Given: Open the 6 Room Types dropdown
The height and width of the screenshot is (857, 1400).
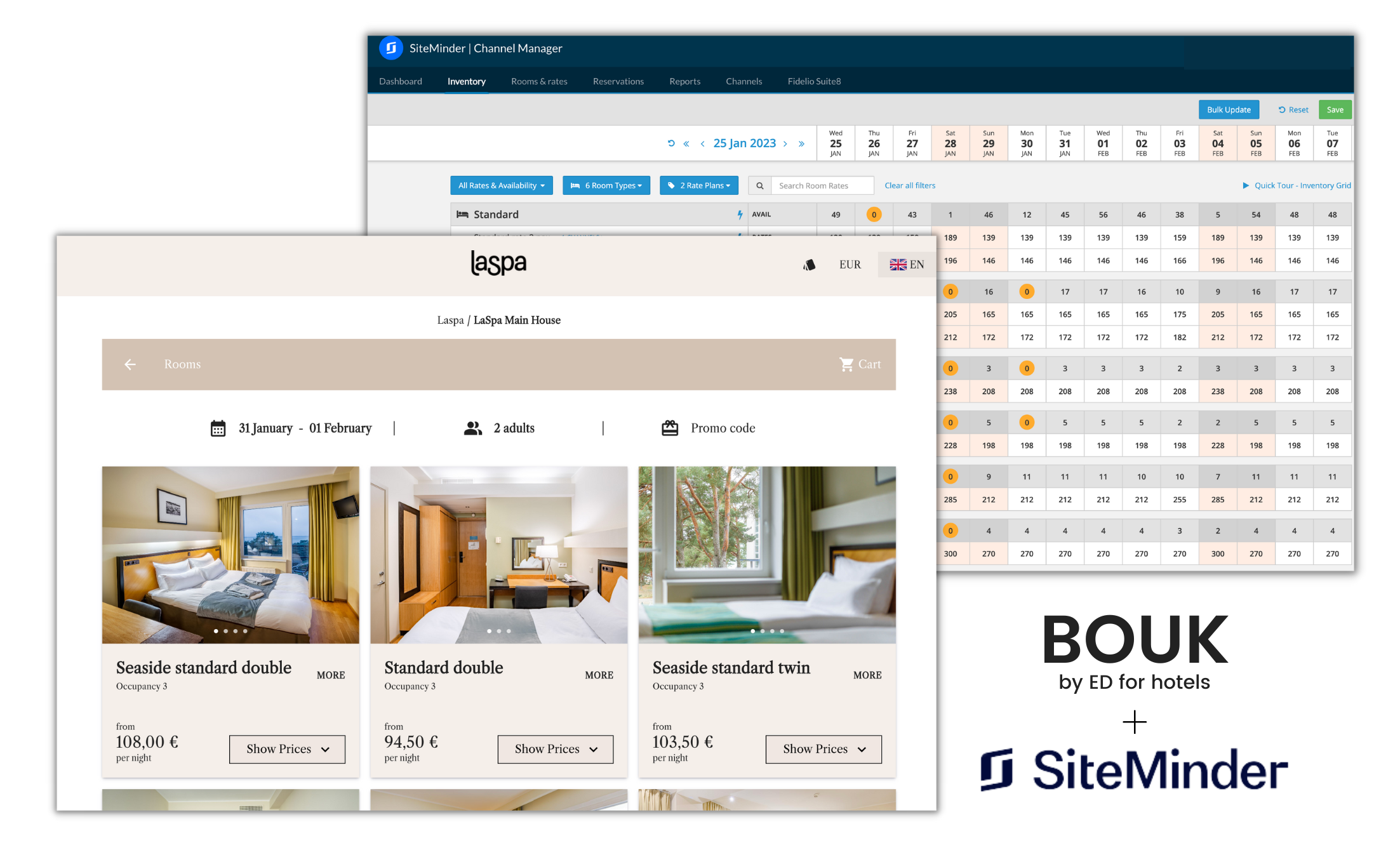Looking at the screenshot, I should click(606, 185).
